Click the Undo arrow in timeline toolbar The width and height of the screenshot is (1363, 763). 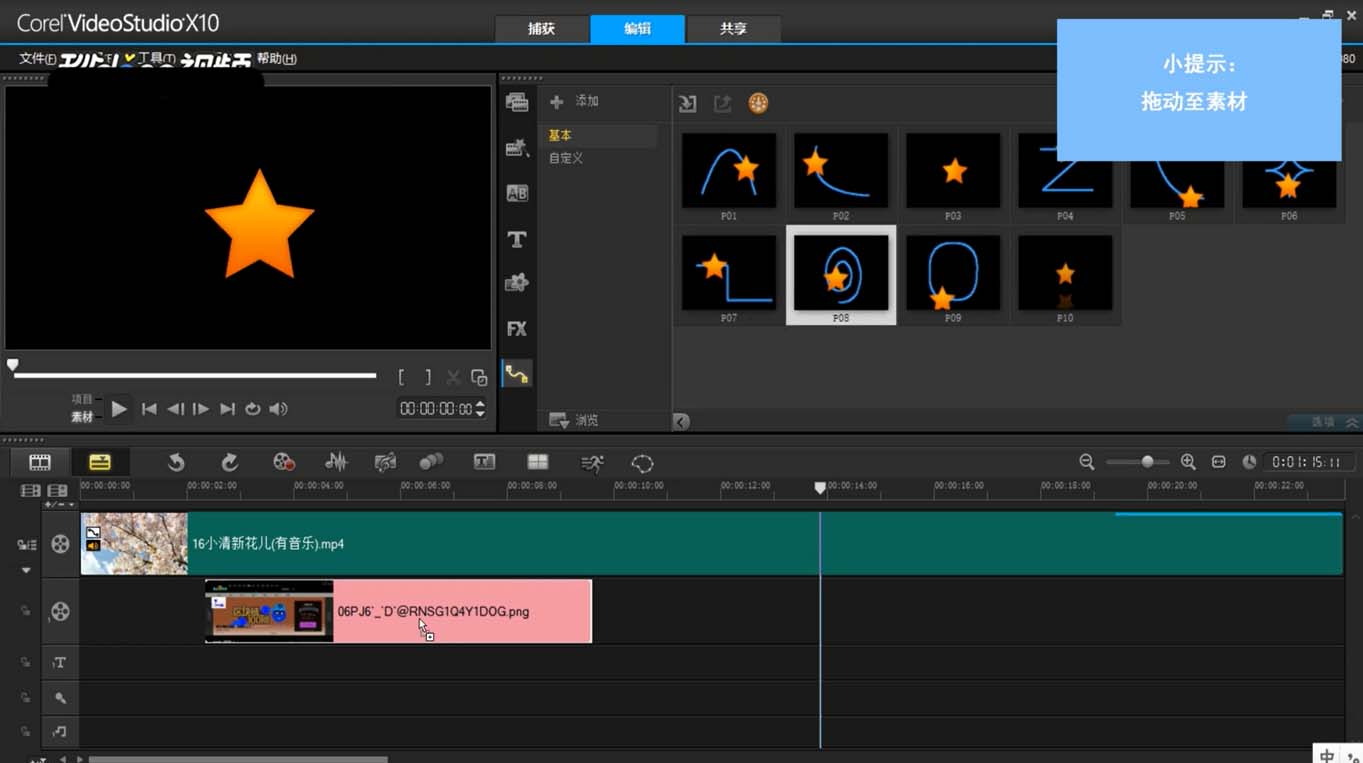click(176, 462)
